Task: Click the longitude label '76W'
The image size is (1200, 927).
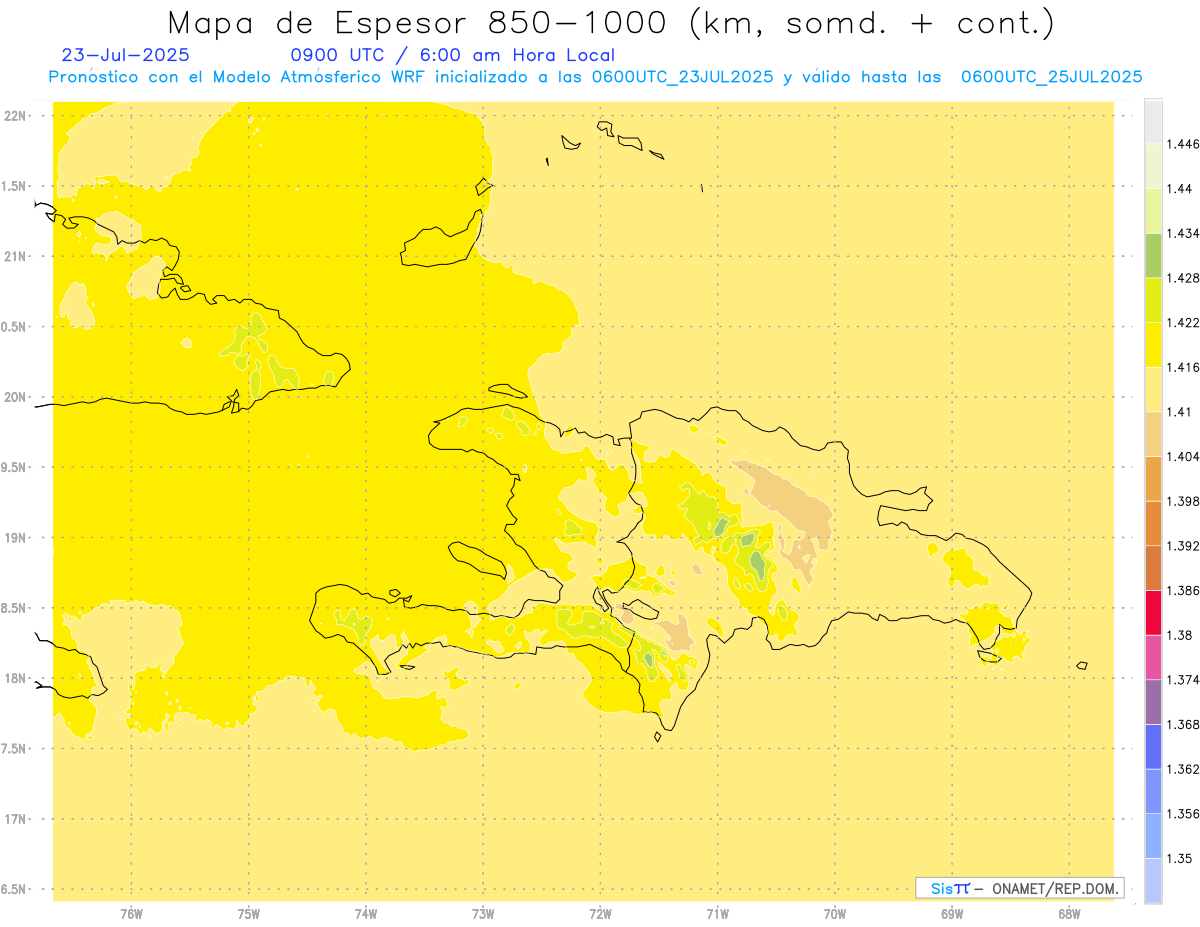Action: click(x=131, y=914)
